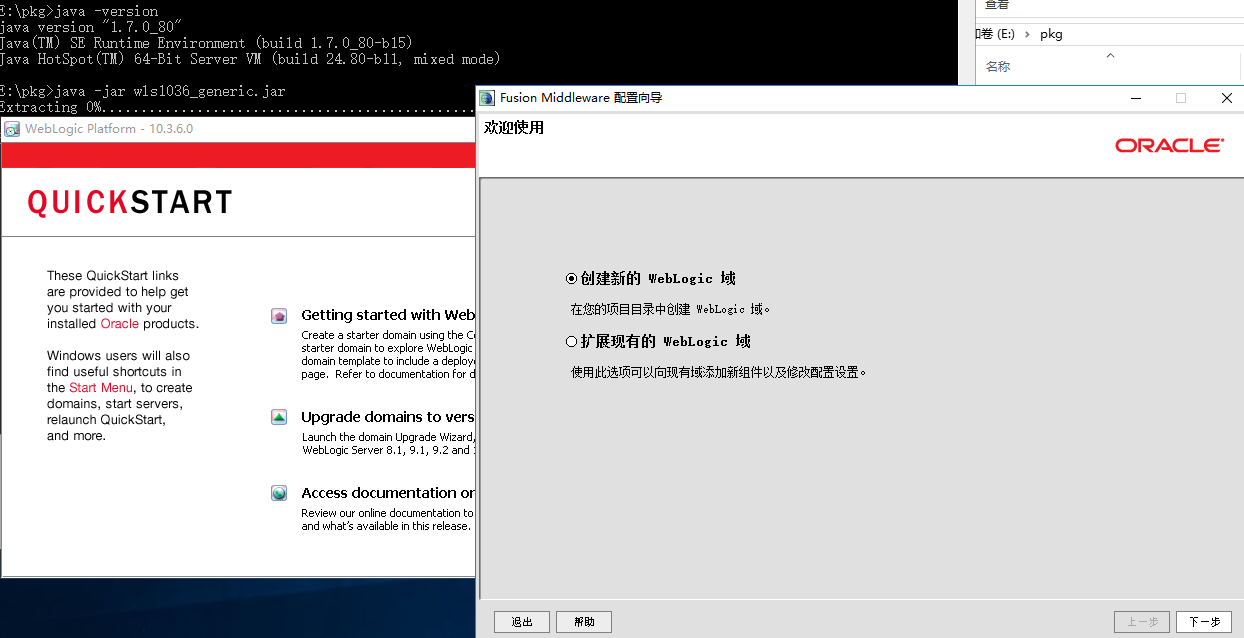Select the extend existing WebLogic domain option
The height and width of the screenshot is (638, 1244).
coord(572,342)
